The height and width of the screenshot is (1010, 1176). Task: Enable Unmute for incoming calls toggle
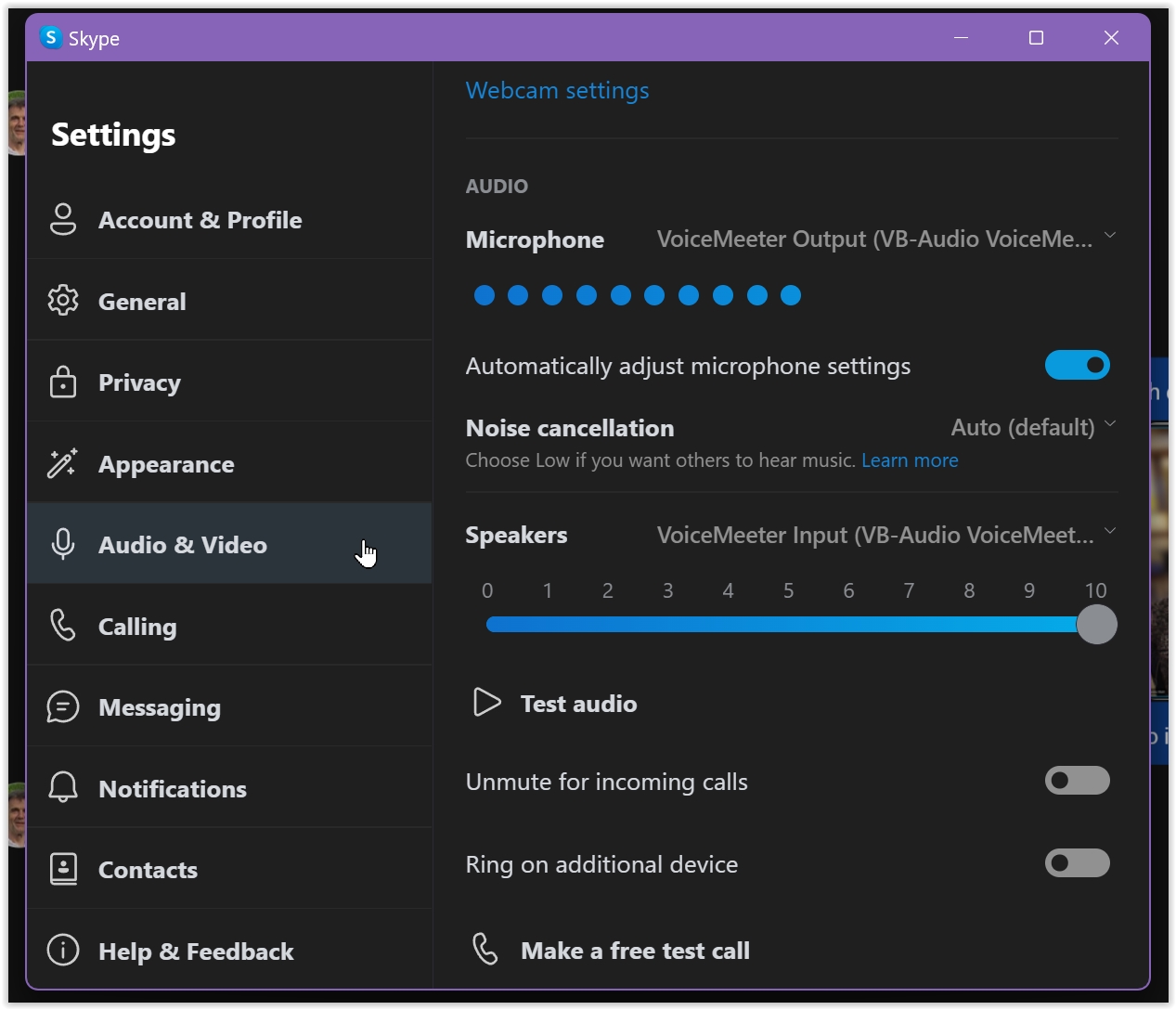tap(1077, 781)
